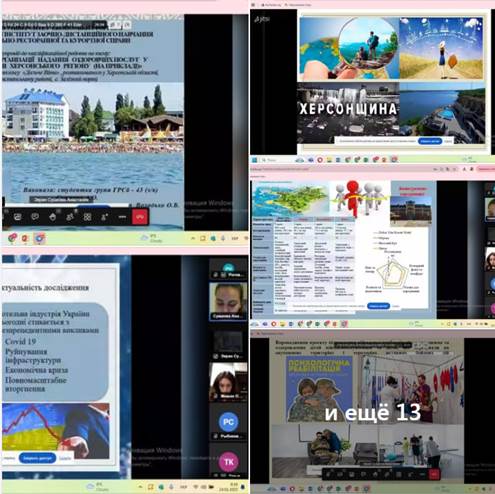Click the taskbar search box under the Херсонщина slide
The height and width of the screenshot is (494, 495).
coord(276,160)
